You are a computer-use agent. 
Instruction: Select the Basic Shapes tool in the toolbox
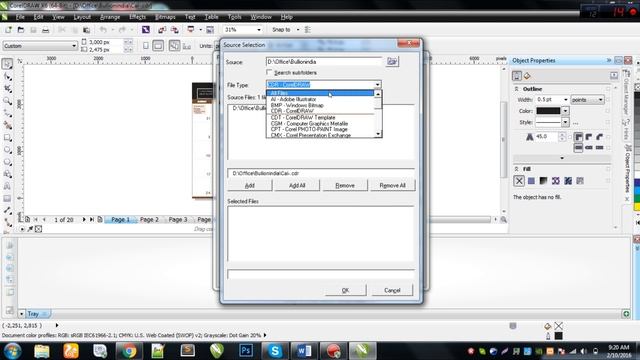(x=7, y=174)
